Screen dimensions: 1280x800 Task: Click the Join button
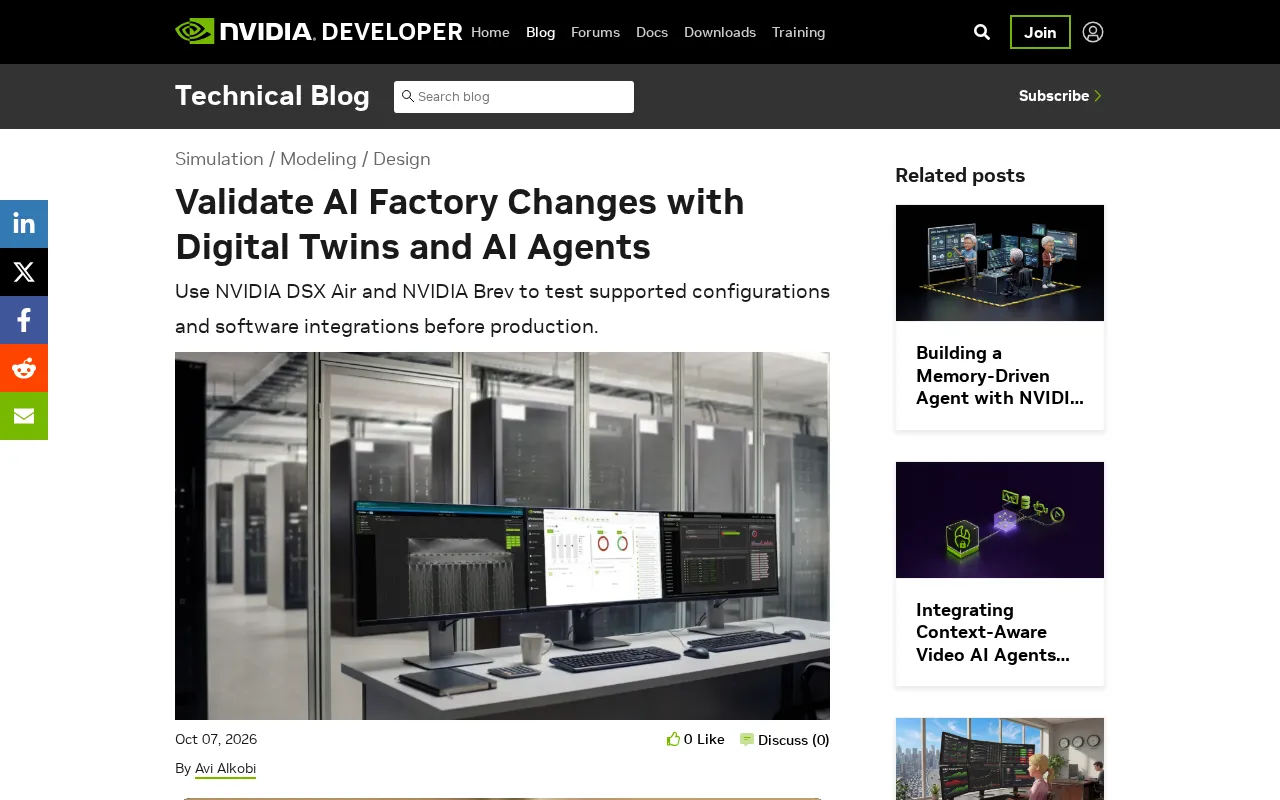1040,32
